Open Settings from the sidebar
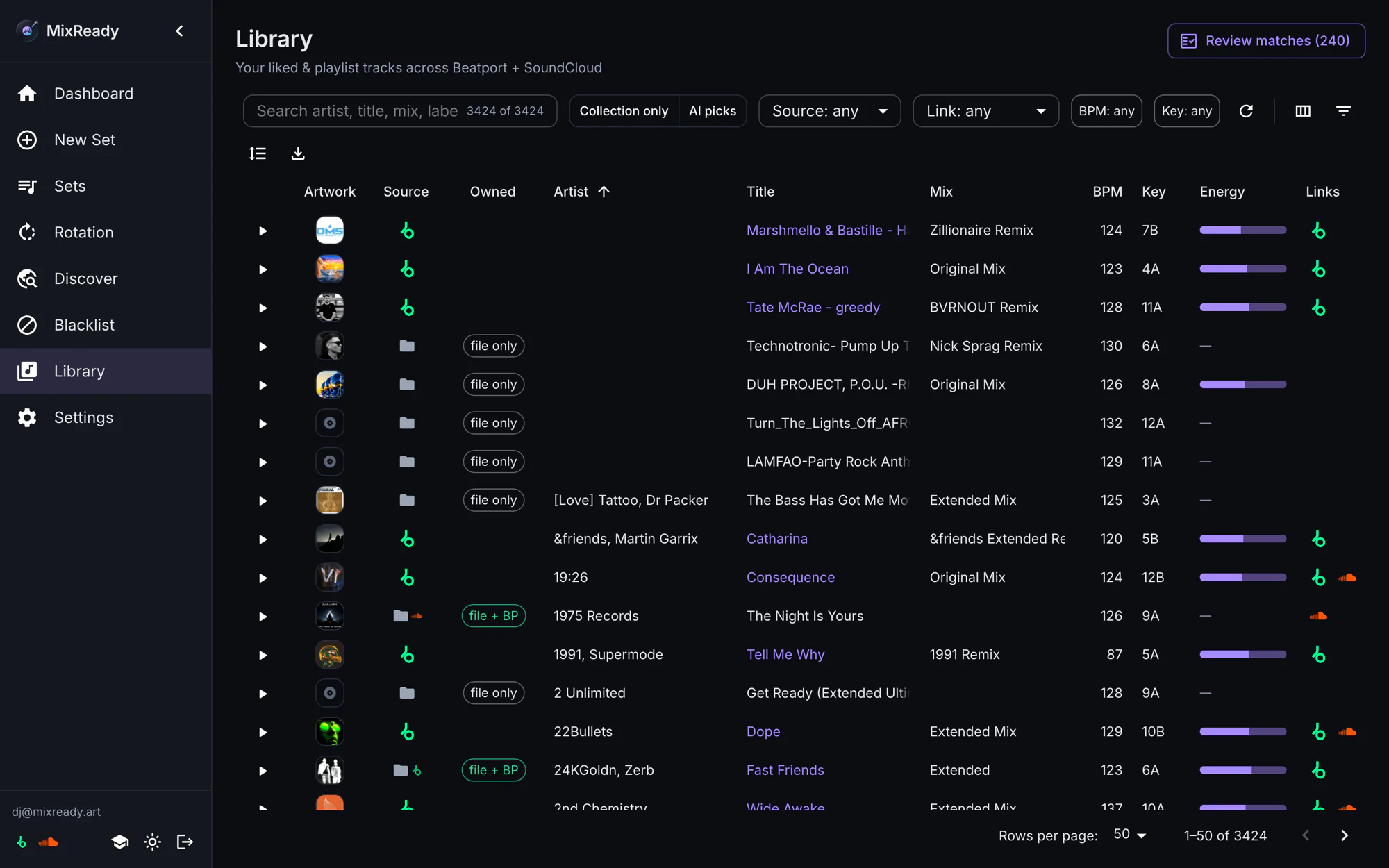 (106, 417)
